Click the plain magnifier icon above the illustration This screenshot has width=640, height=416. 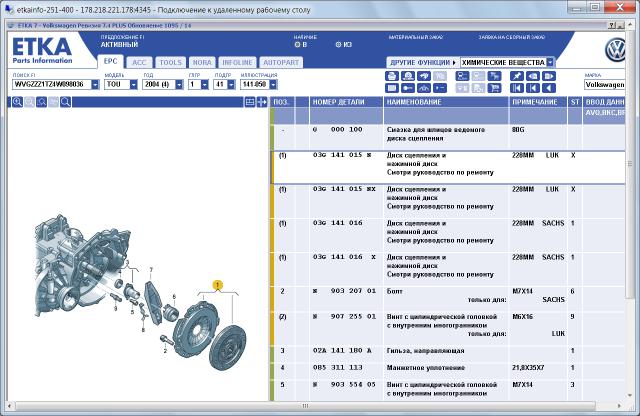[x=65, y=102]
